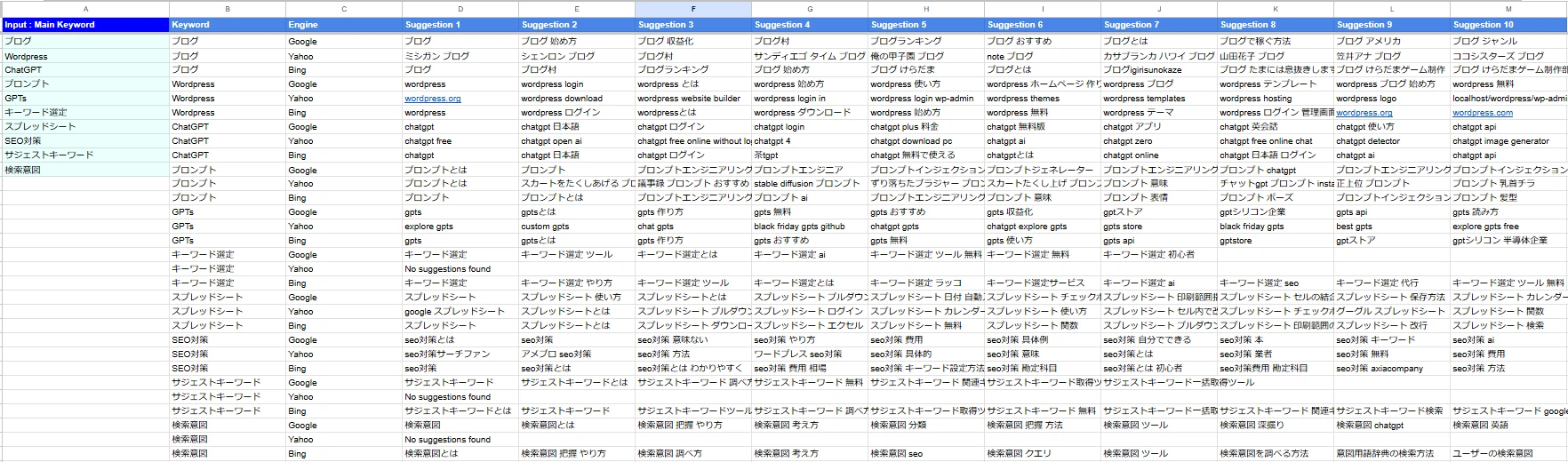Image resolution: width=1568 pixels, height=462 pixels.
Task: Click the wordpress.org link under Suggestion 9
Action: [1364, 113]
